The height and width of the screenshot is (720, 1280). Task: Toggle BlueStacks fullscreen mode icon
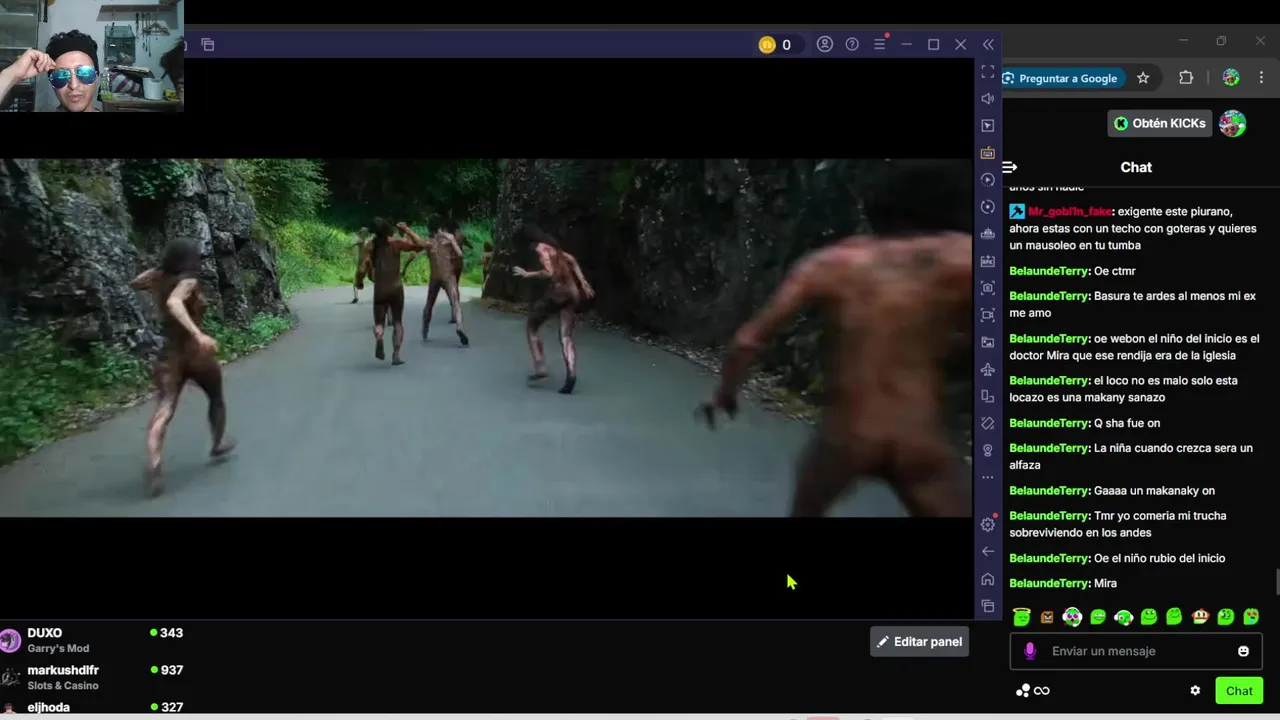(x=988, y=72)
